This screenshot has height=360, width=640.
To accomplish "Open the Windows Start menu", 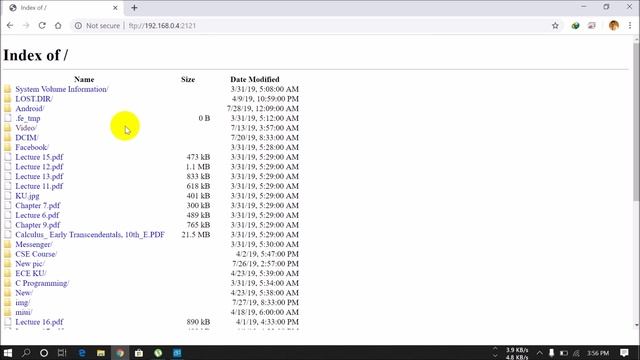I will click(x=7, y=353).
